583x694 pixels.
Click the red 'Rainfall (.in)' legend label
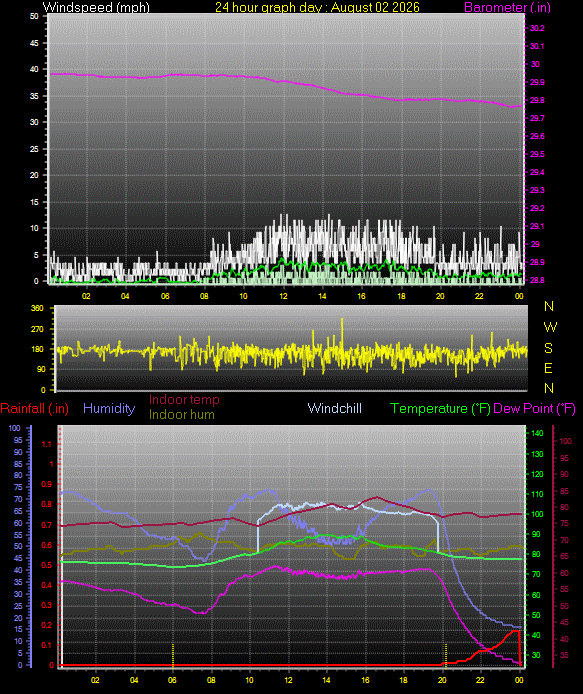click(x=35, y=408)
